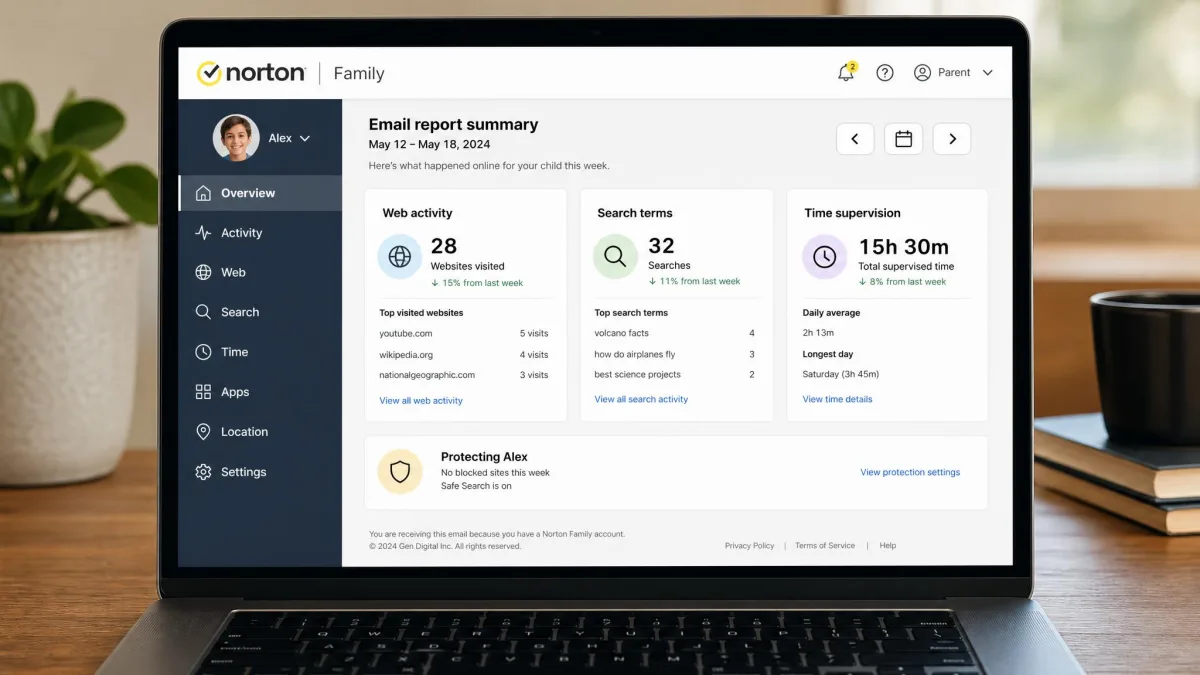This screenshot has height=675, width=1200.
Task: Click the protection shield icon
Action: pyautogui.click(x=400, y=472)
